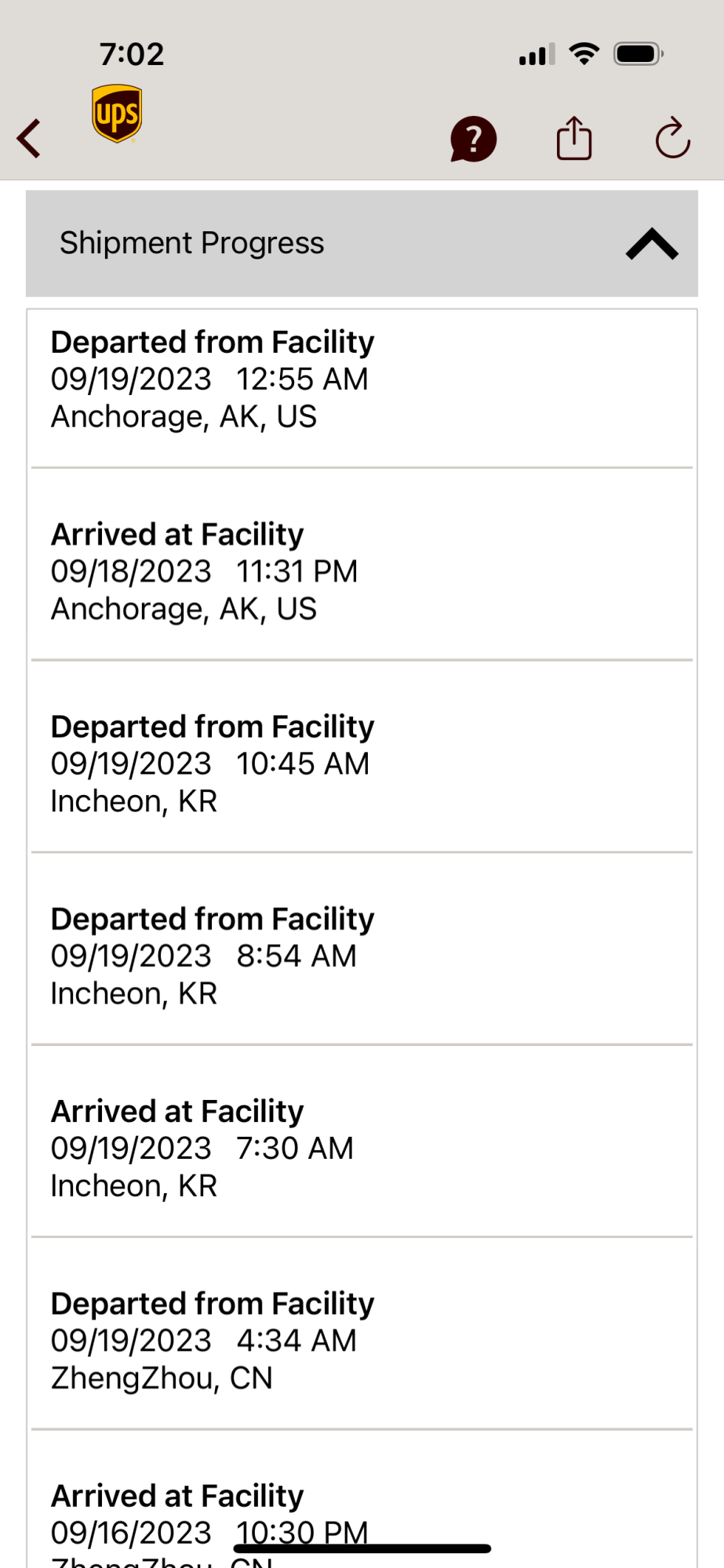Tap the Shipment Progress header label
The height and width of the screenshot is (1568, 724).
pos(192,243)
